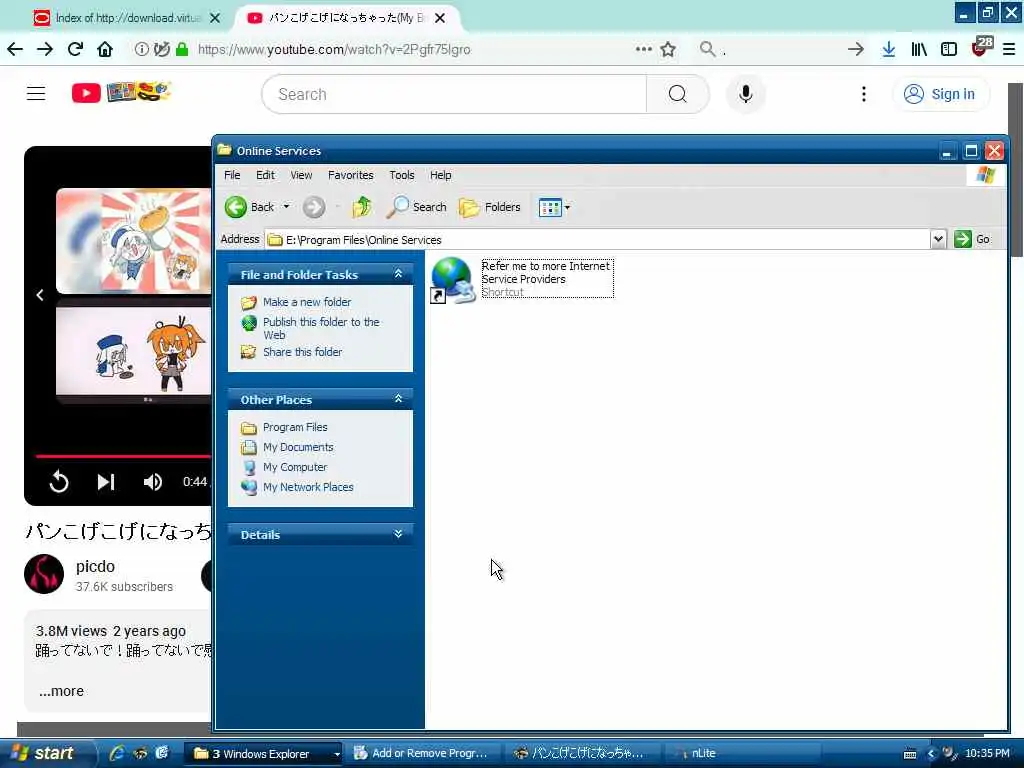Toggle the Folders pane
This screenshot has height=768, width=1024.
click(490, 207)
